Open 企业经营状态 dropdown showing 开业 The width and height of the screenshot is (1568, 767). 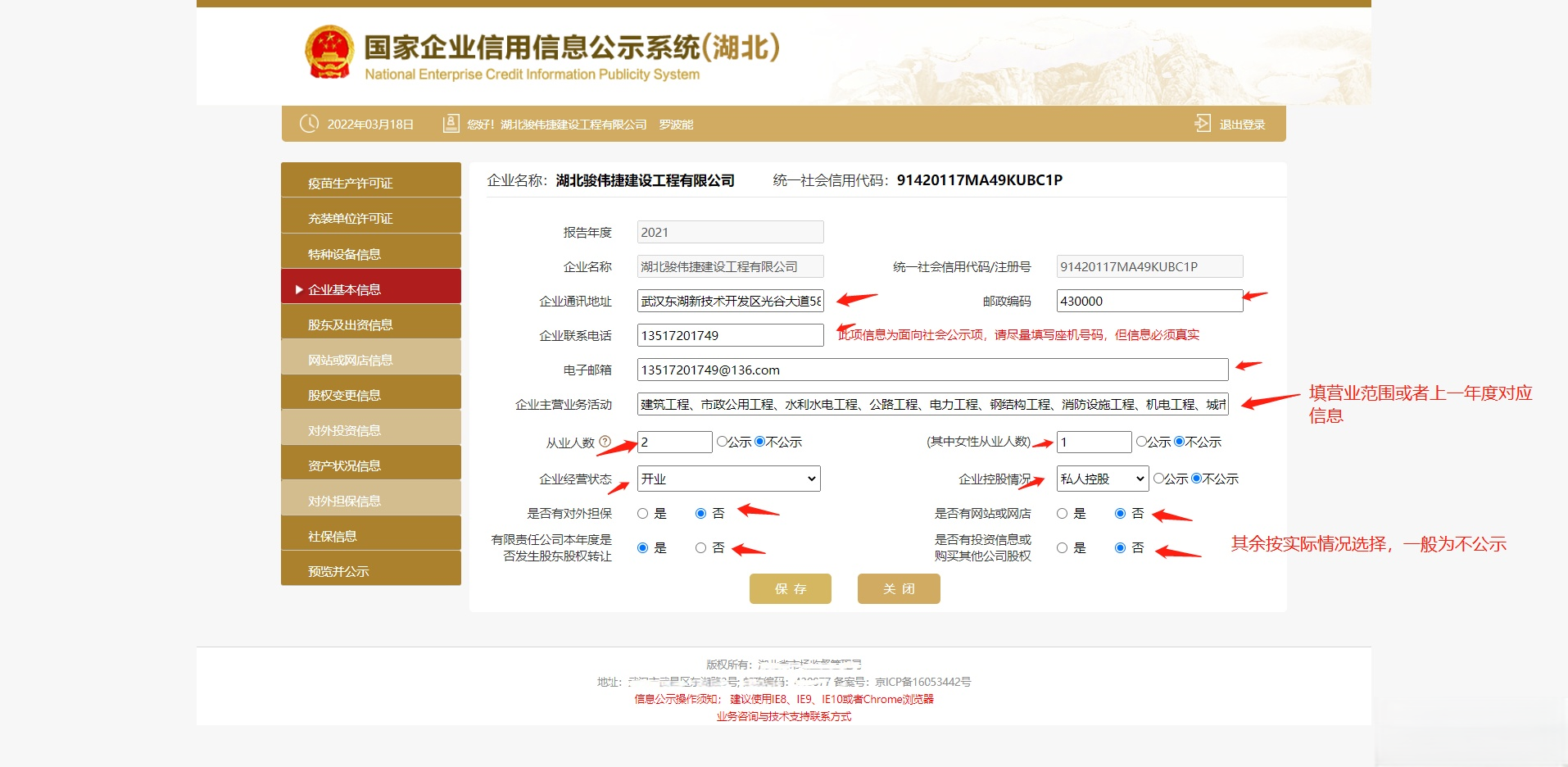[729, 479]
